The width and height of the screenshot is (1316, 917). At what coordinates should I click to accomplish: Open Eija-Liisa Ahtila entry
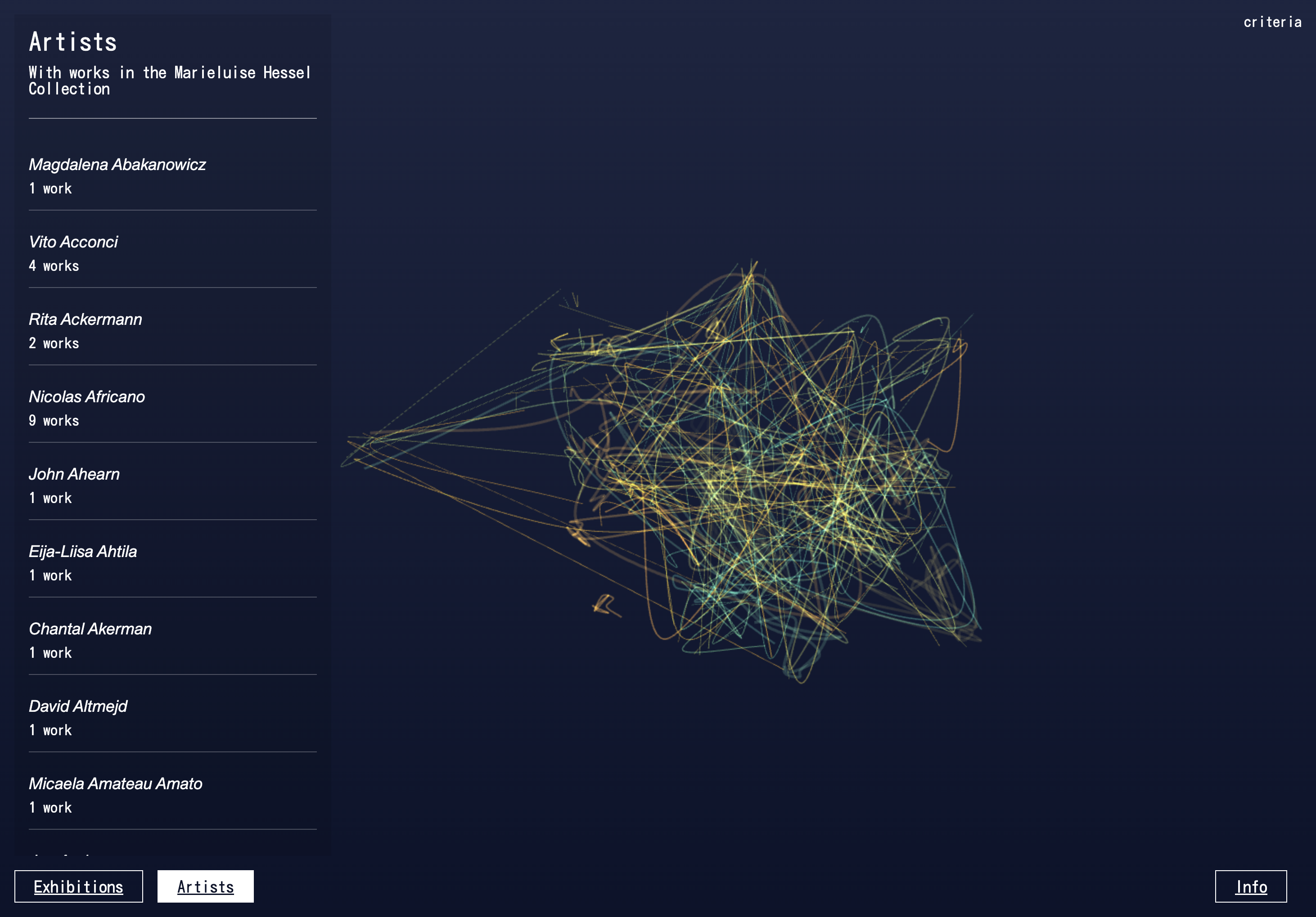[82, 552]
